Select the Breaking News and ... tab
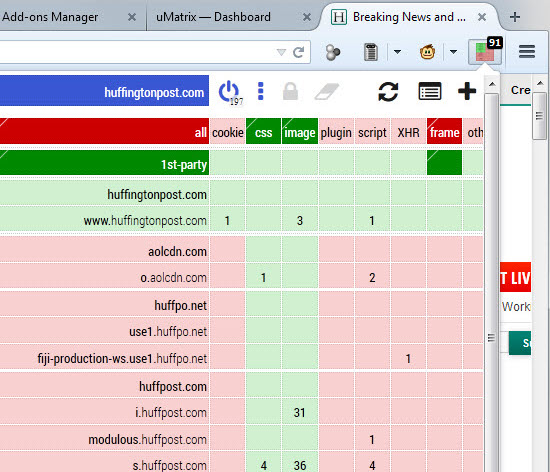550x472 pixels. pos(409,17)
